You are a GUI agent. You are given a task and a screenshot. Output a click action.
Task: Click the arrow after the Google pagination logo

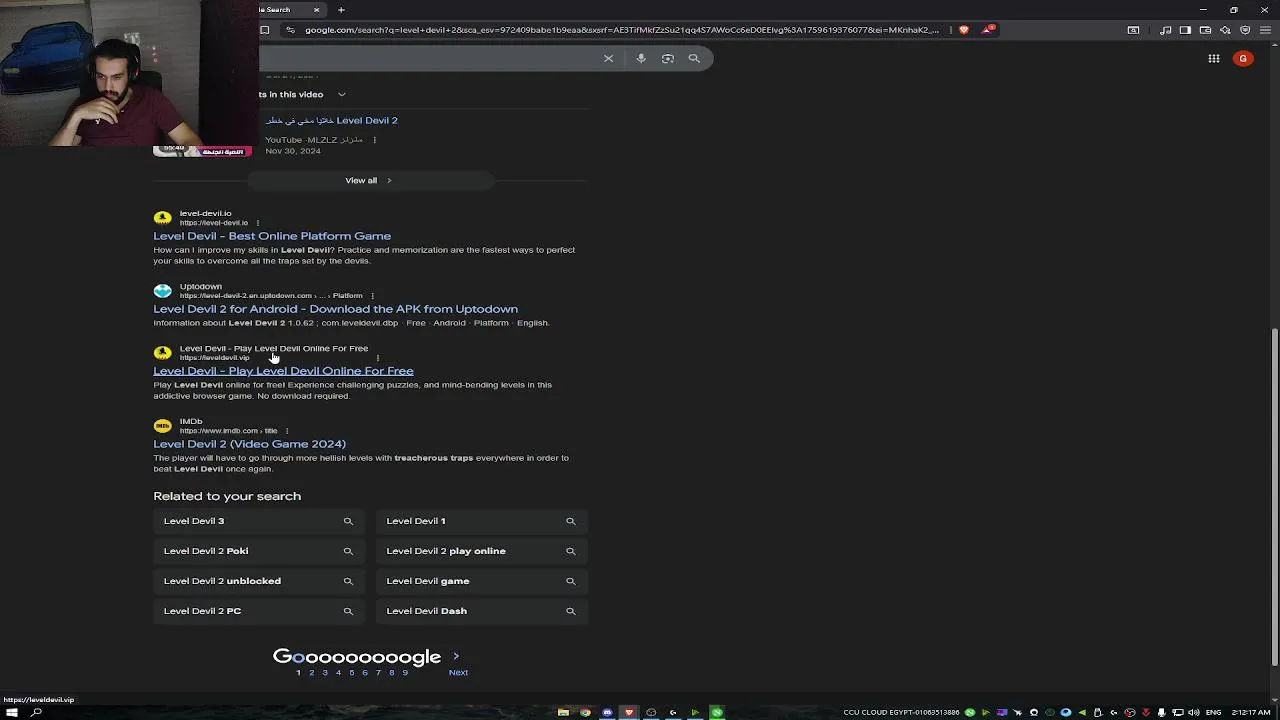[x=456, y=657]
